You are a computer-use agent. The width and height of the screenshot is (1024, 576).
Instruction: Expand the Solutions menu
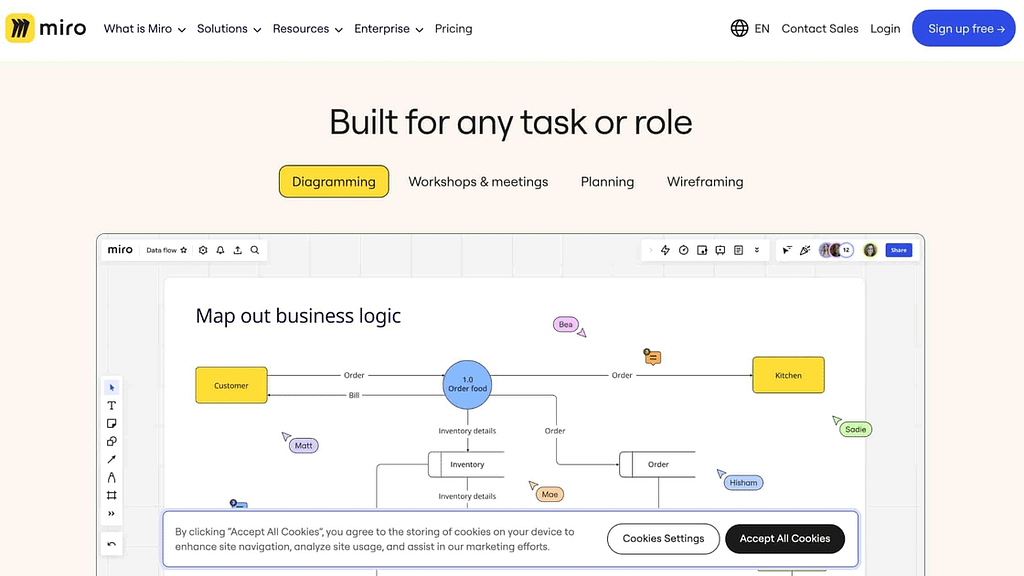229,29
